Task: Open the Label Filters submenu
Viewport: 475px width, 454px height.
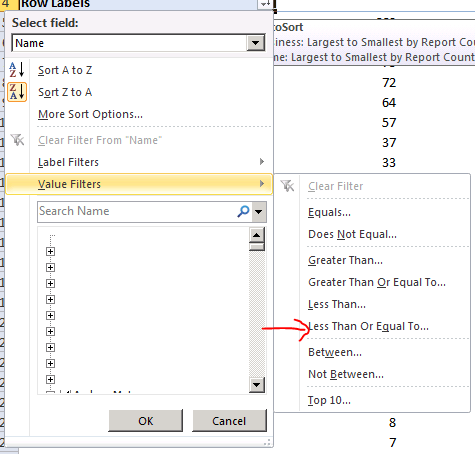Action: point(139,162)
